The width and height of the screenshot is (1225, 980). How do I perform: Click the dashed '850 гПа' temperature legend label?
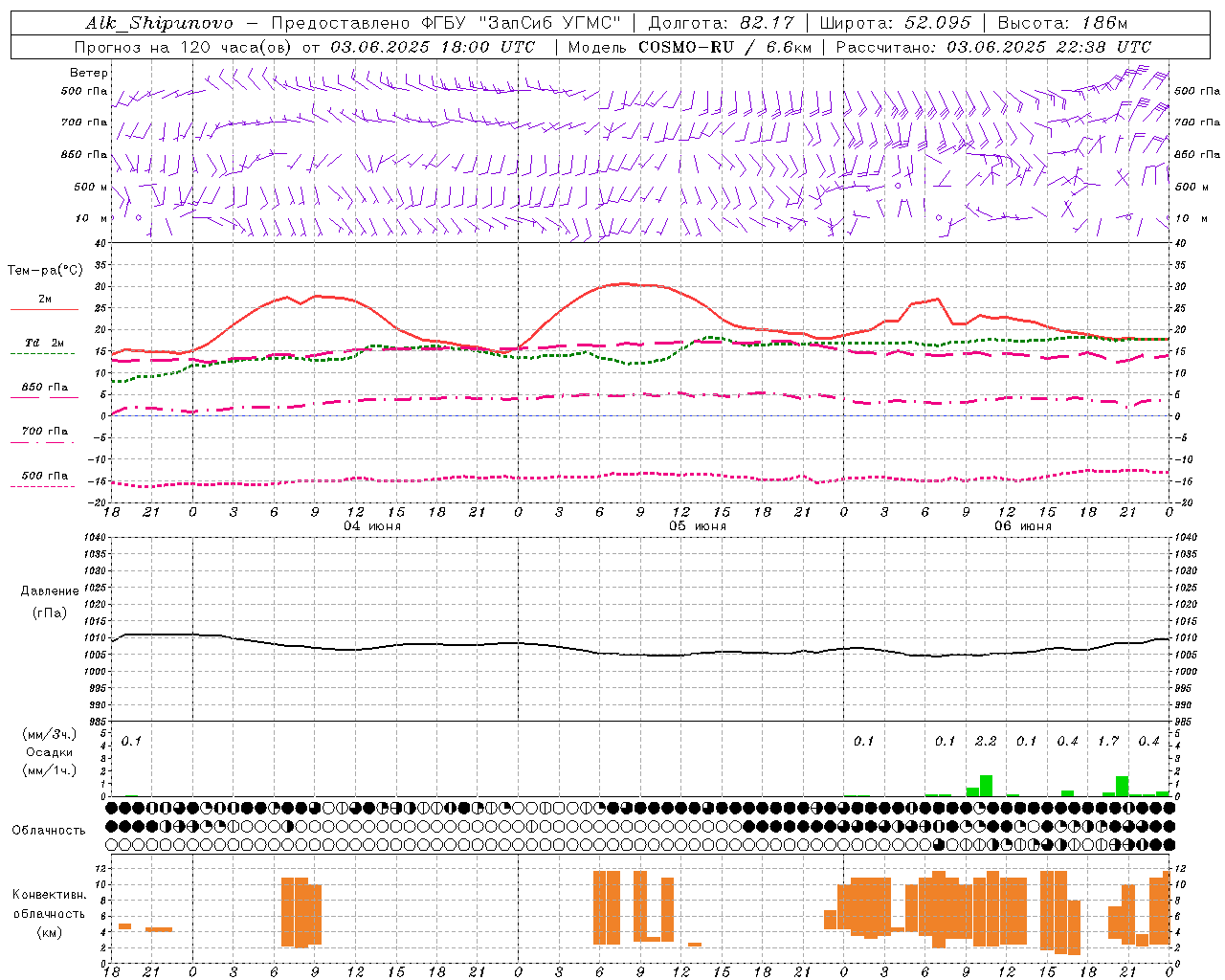point(45,388)
